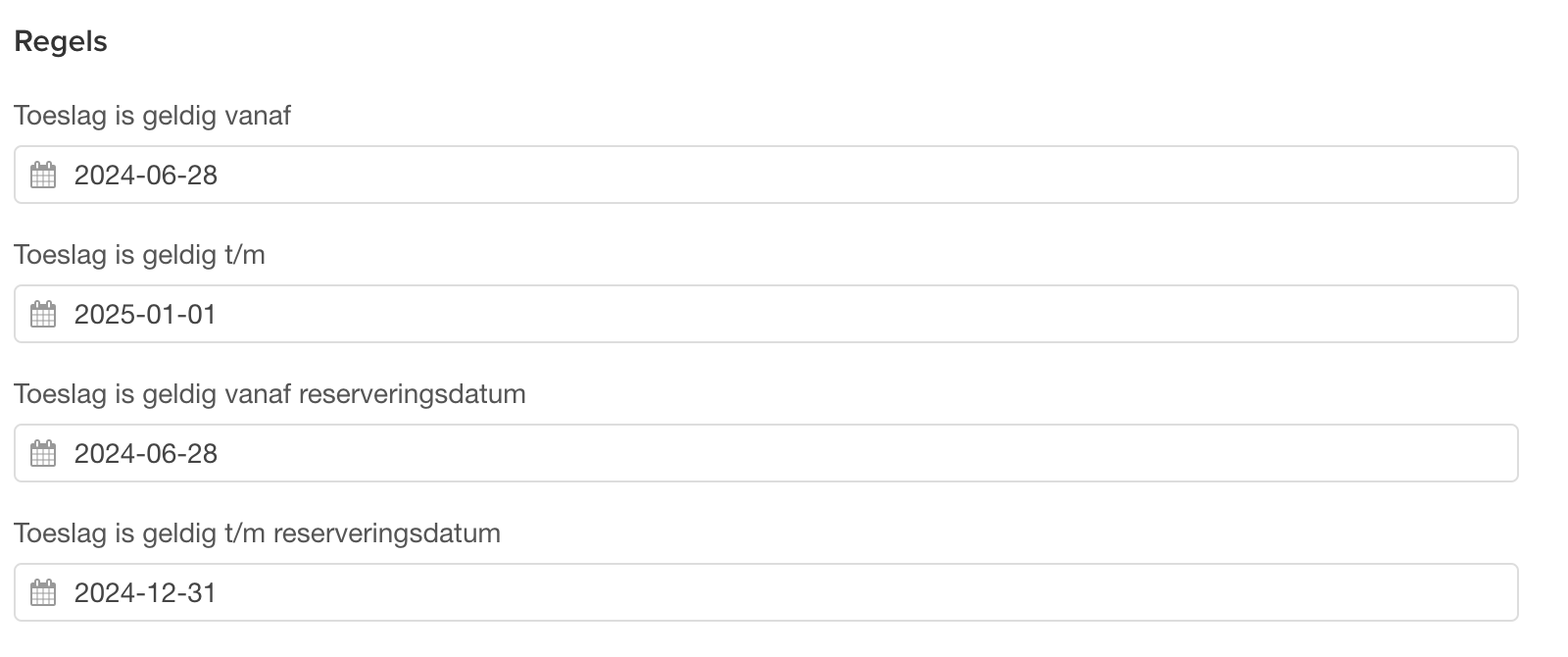Click calendar icon for geldig t/m reserveringsdatum
This screenshot has width=1568, height=657.
[43, 593]
